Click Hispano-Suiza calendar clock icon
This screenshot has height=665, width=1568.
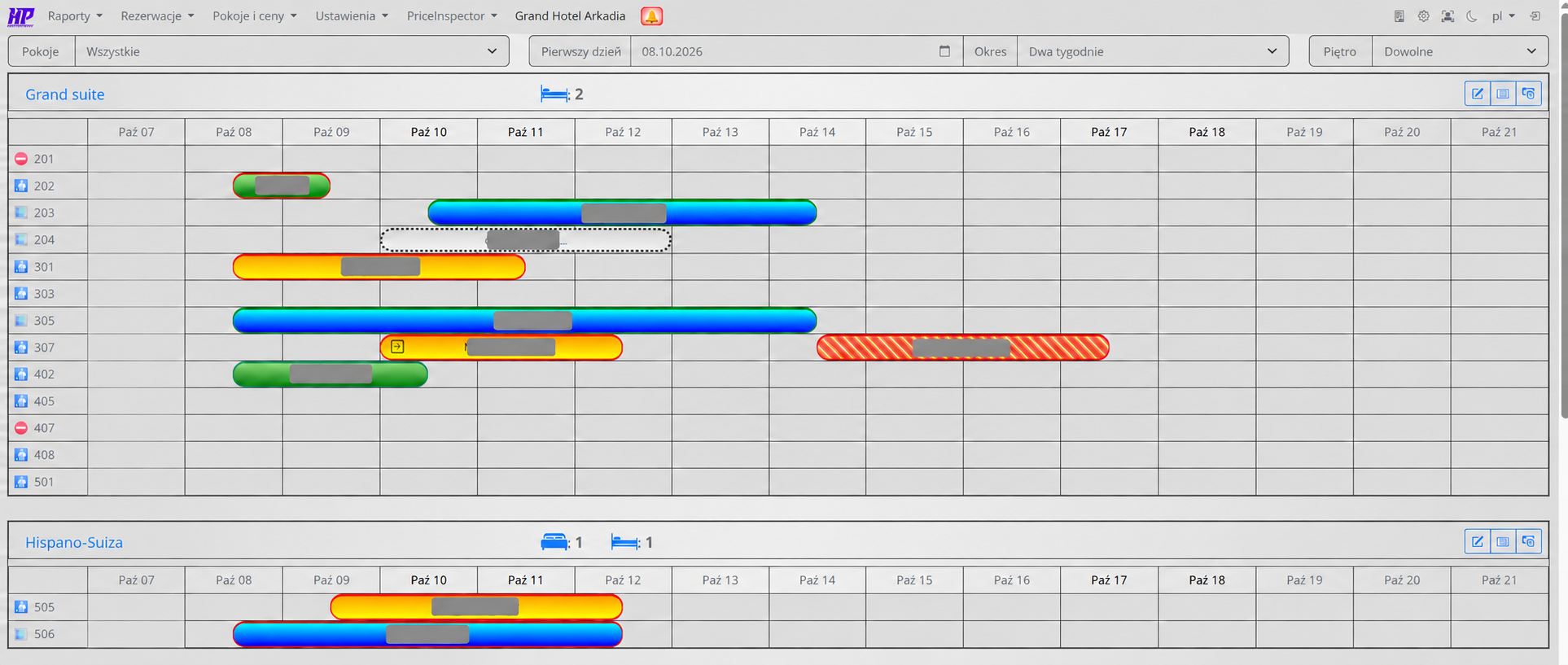[1529, 541]
